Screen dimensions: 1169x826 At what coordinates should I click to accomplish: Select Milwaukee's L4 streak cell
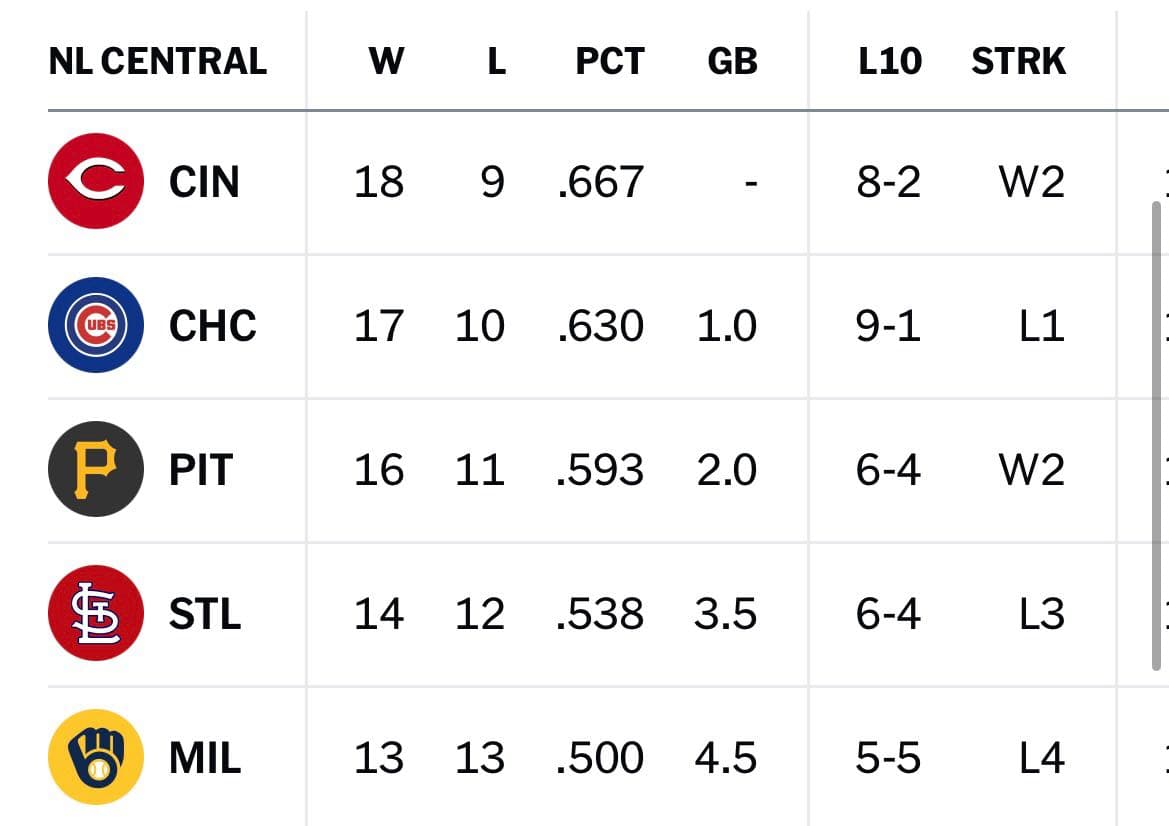pos(1042,757)
